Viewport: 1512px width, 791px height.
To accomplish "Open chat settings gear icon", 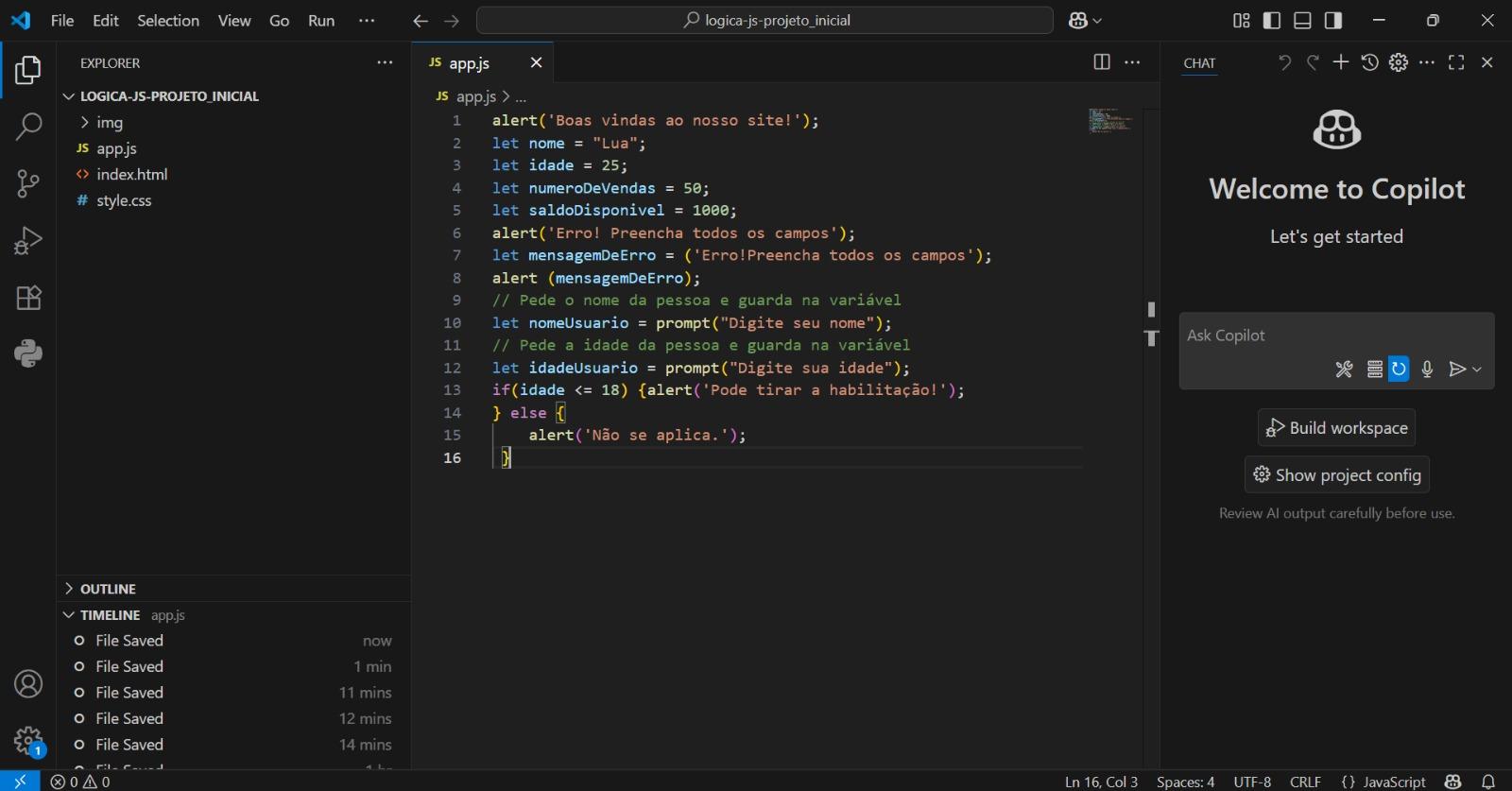I will (1399, 62).
